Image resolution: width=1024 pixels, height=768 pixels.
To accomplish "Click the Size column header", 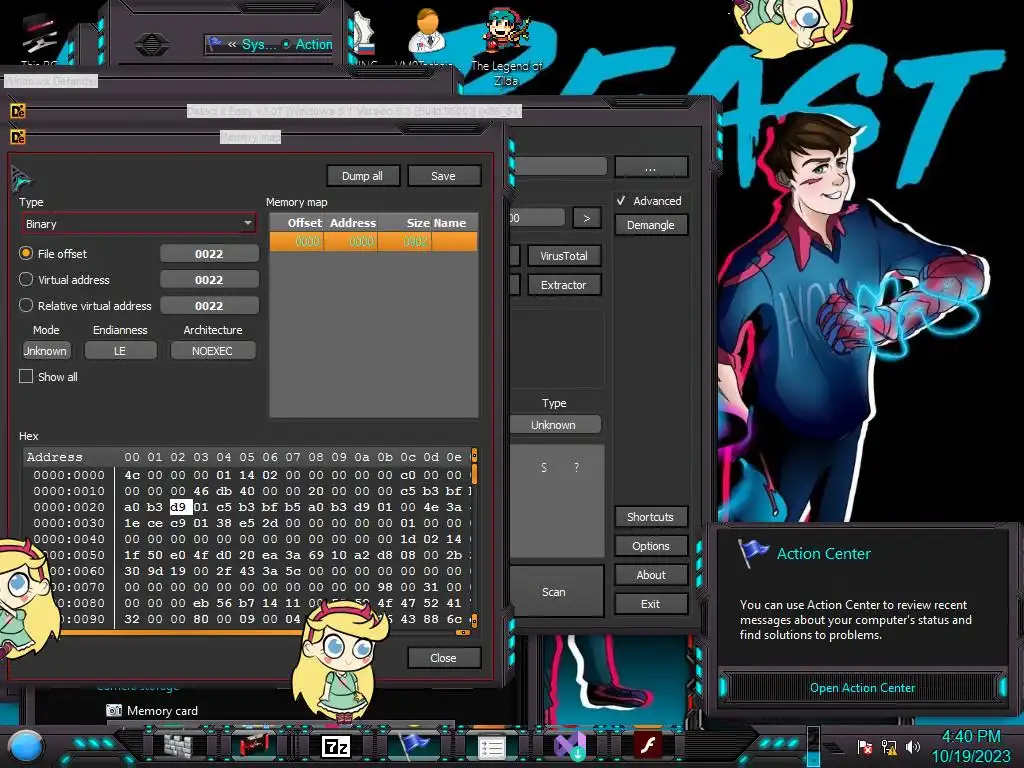I will (405, 223).
